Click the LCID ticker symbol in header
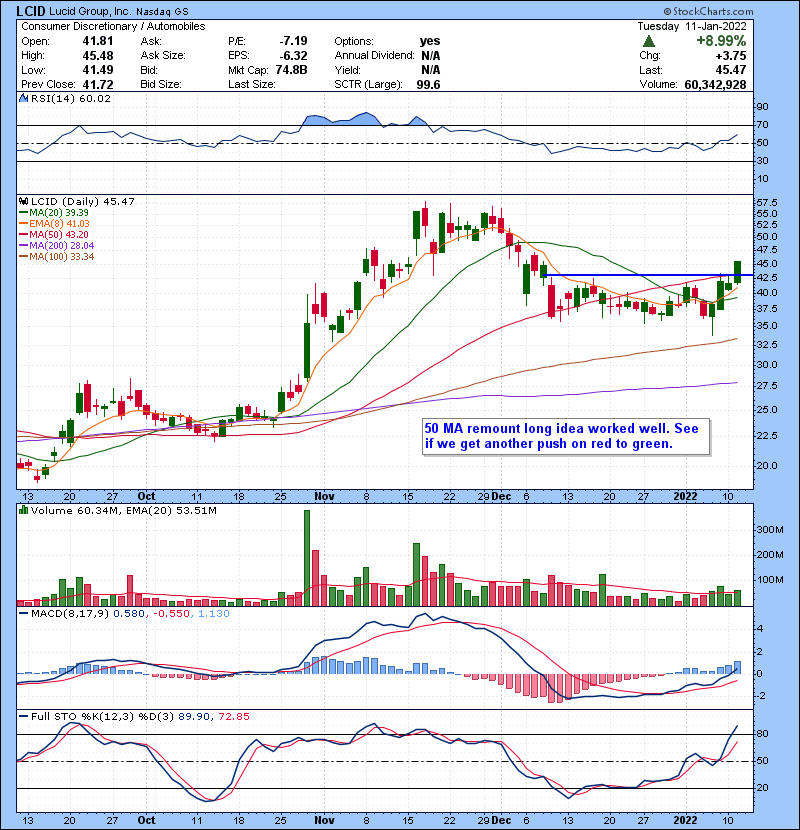Image resolution: width=800 pixels, height=830 pixels. [31, 11]
